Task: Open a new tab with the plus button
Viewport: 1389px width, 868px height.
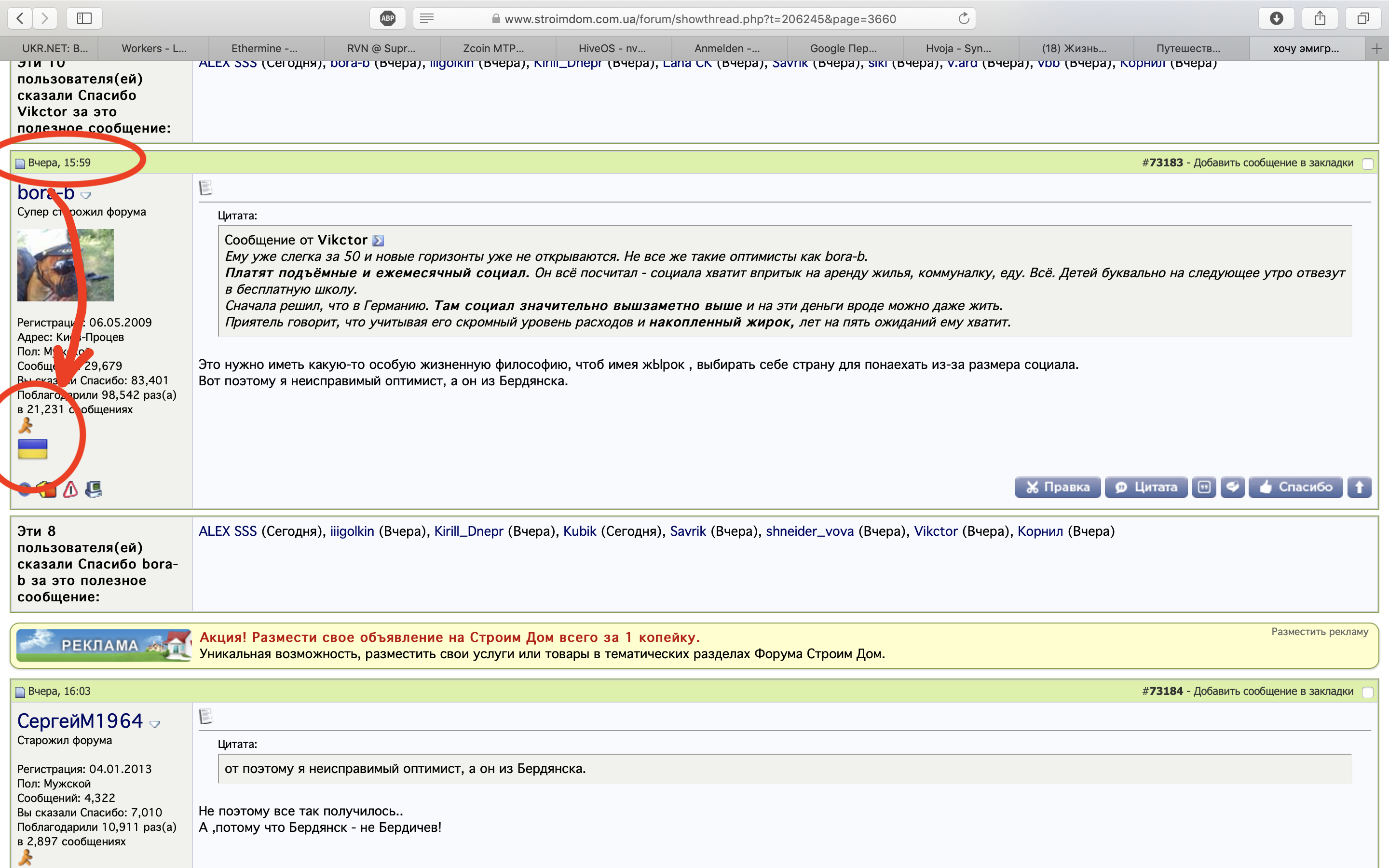Action: (1376, 49)
